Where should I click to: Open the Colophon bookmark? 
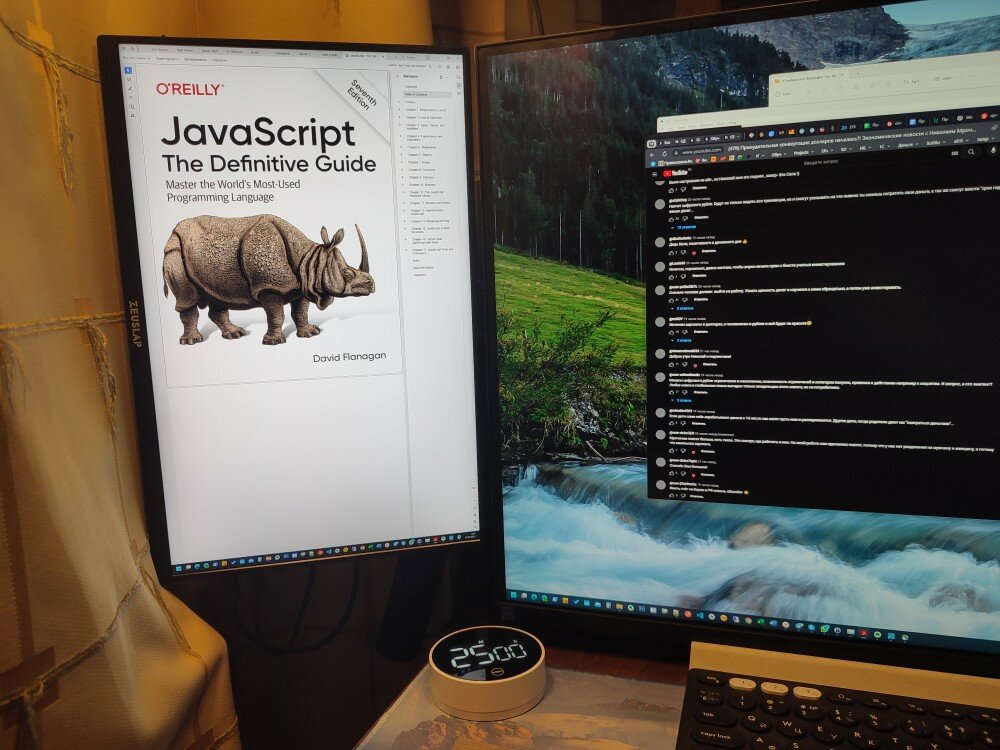pyautogui.click(x=419, y=275)
